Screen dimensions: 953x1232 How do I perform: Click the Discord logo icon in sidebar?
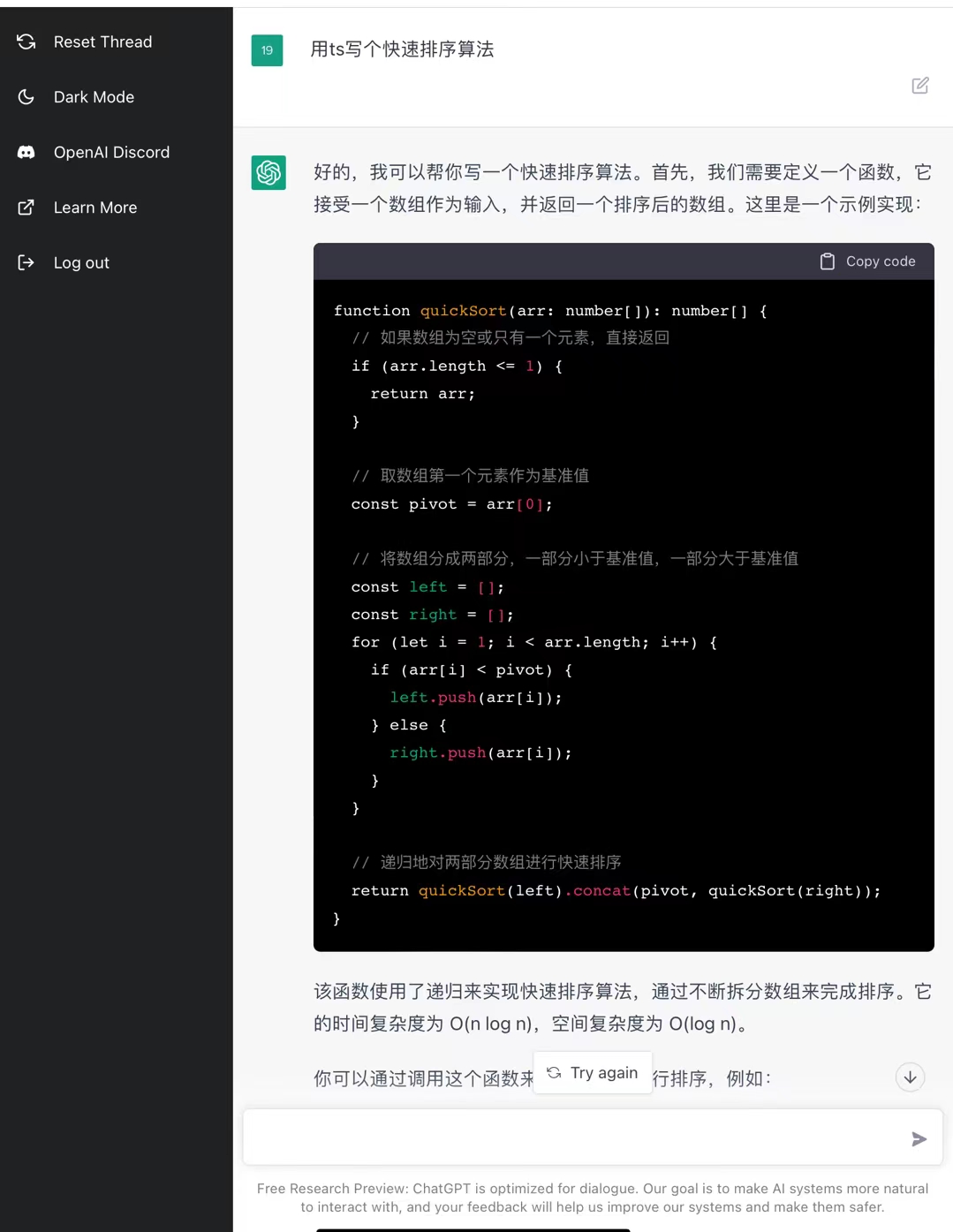coord(26,152)
